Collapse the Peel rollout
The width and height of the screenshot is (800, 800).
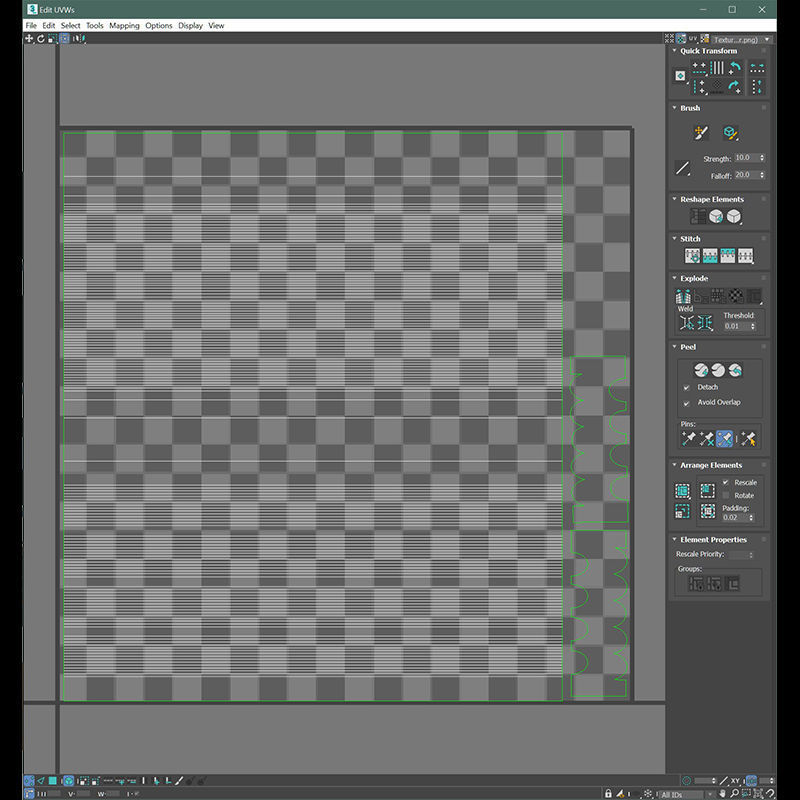pos(674,346)
